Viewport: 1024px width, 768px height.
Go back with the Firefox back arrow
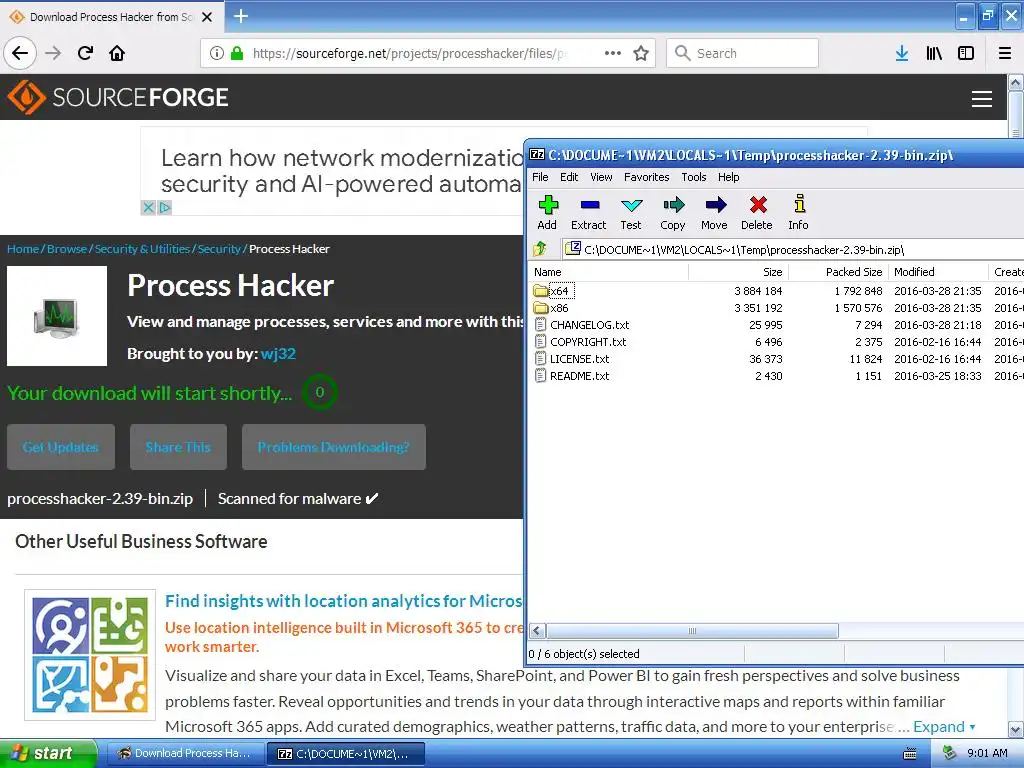20,53
